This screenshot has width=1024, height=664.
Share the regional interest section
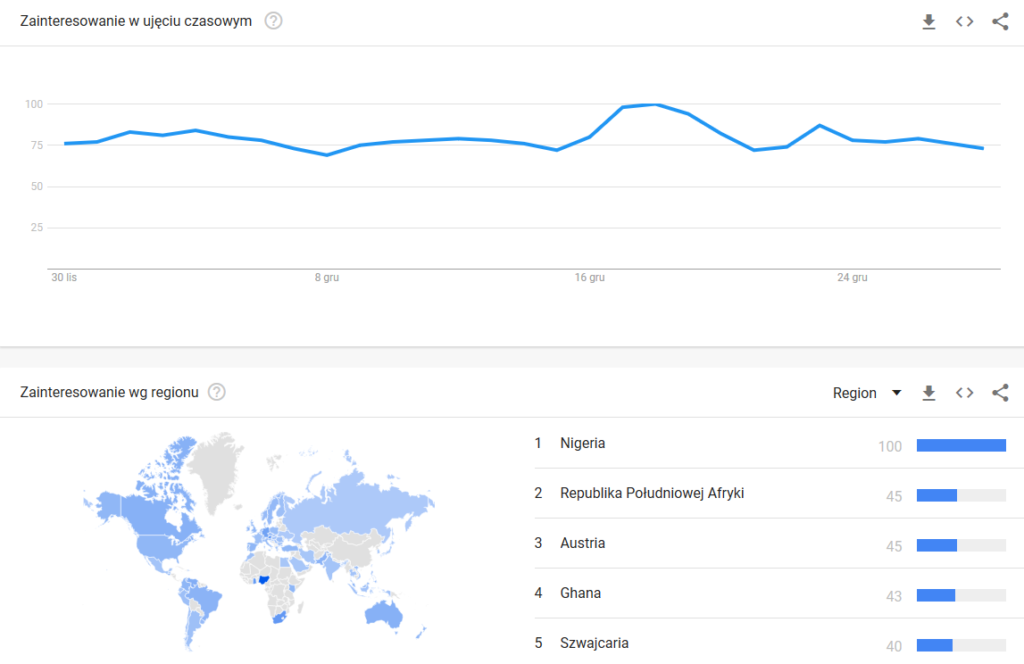pos(1000,393)
